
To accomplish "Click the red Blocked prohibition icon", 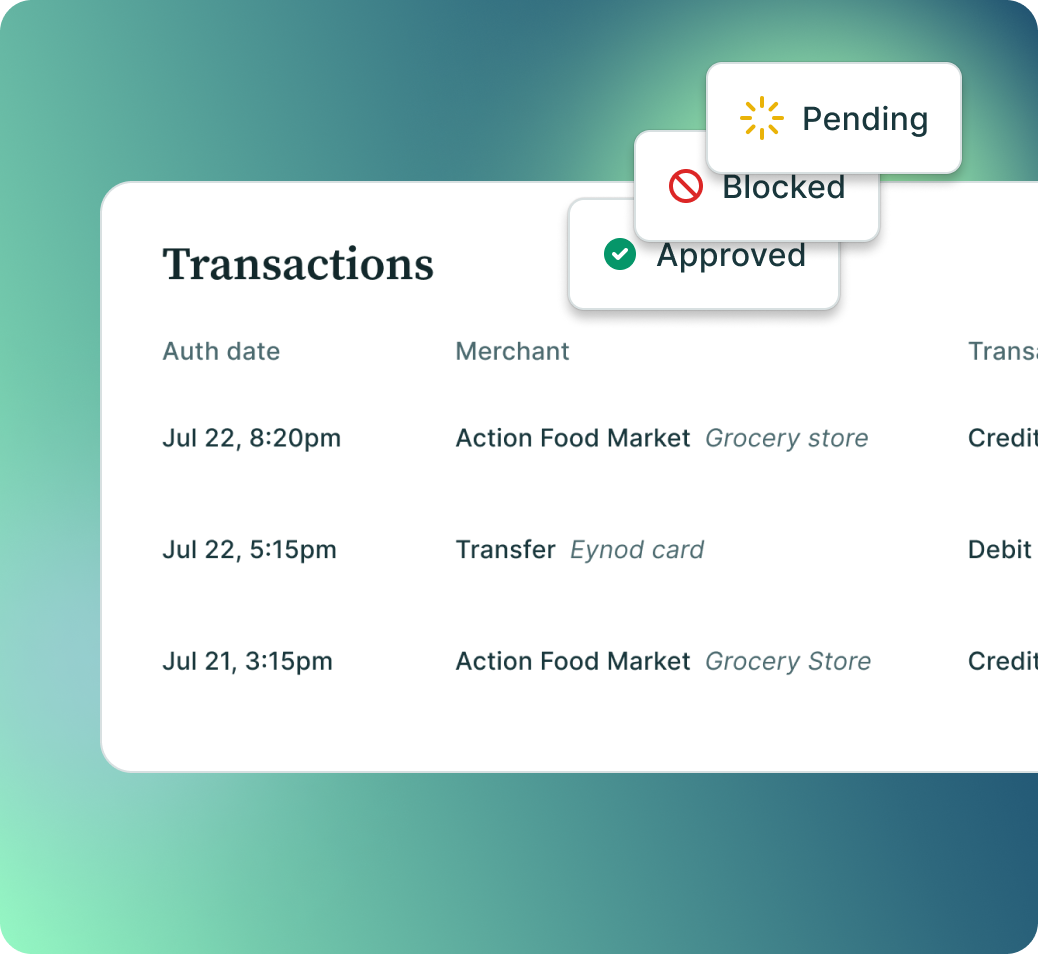I will (685, 186).
